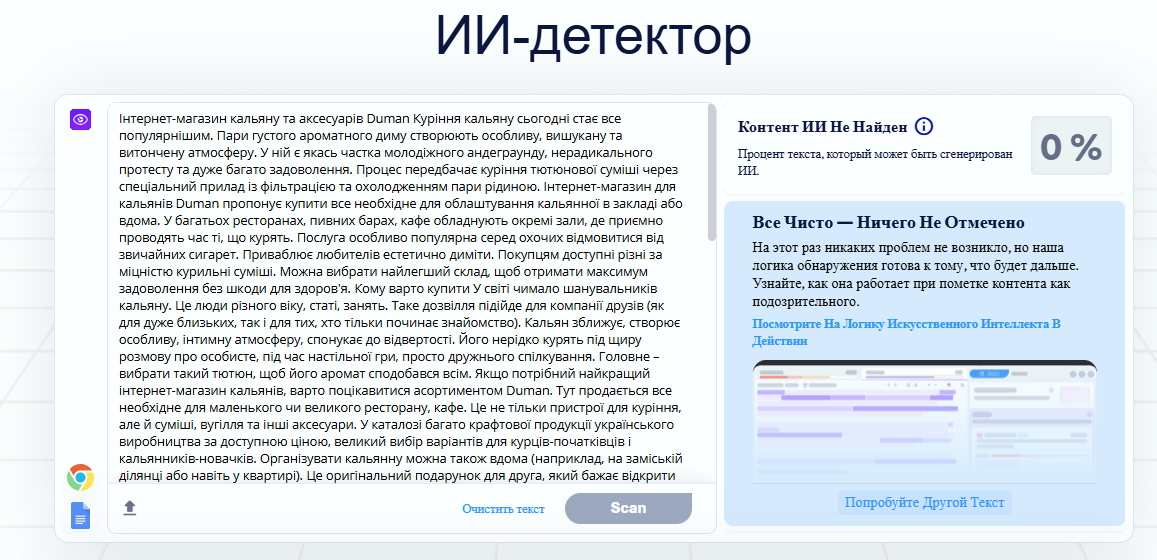Click the Scan button
The image size is (1157, 560).
(629, 508)
